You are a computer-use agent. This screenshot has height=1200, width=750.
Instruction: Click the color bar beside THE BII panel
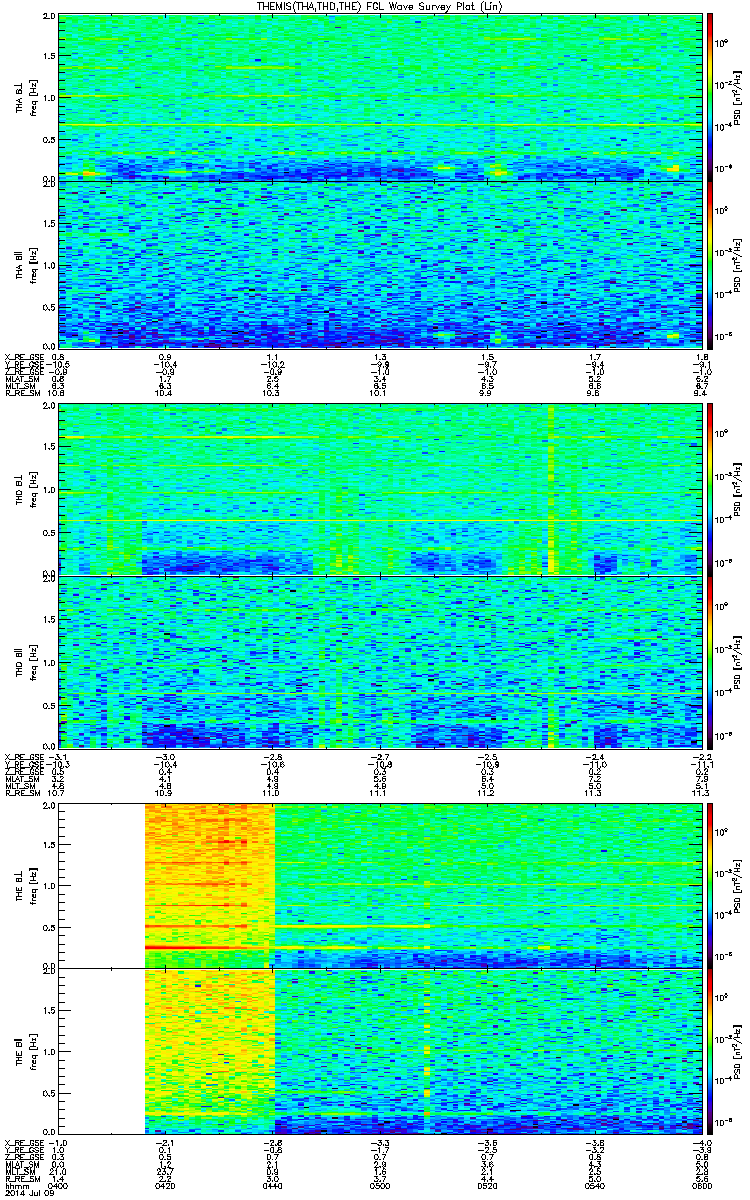(711, 1050)
